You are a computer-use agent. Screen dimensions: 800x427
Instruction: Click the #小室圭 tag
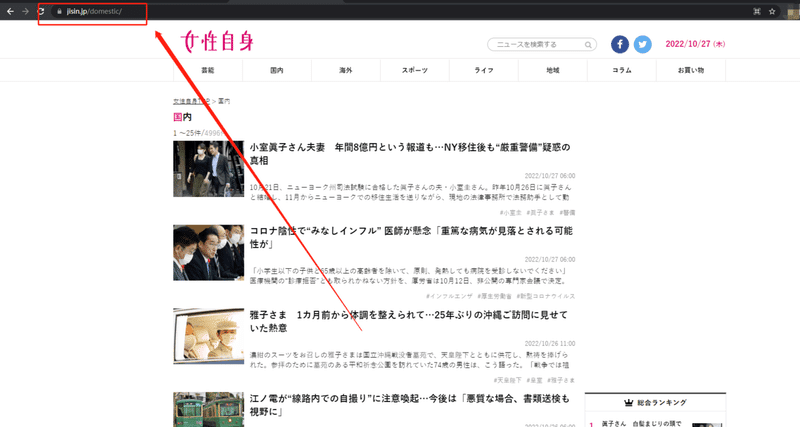(511, 213)
